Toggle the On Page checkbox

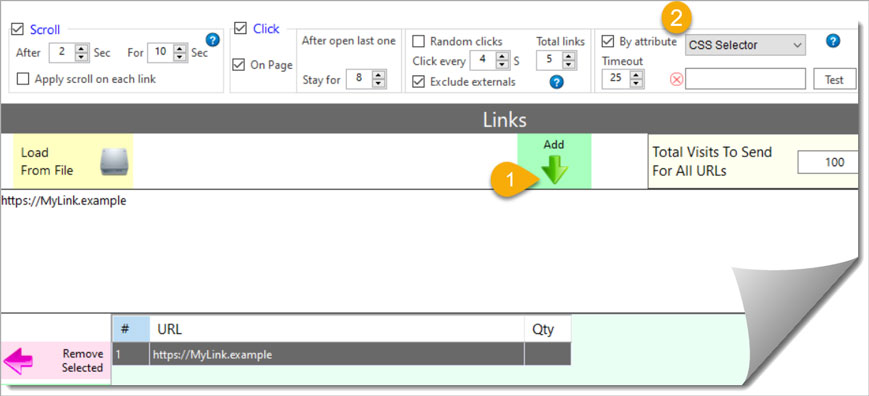pos(238,65)
